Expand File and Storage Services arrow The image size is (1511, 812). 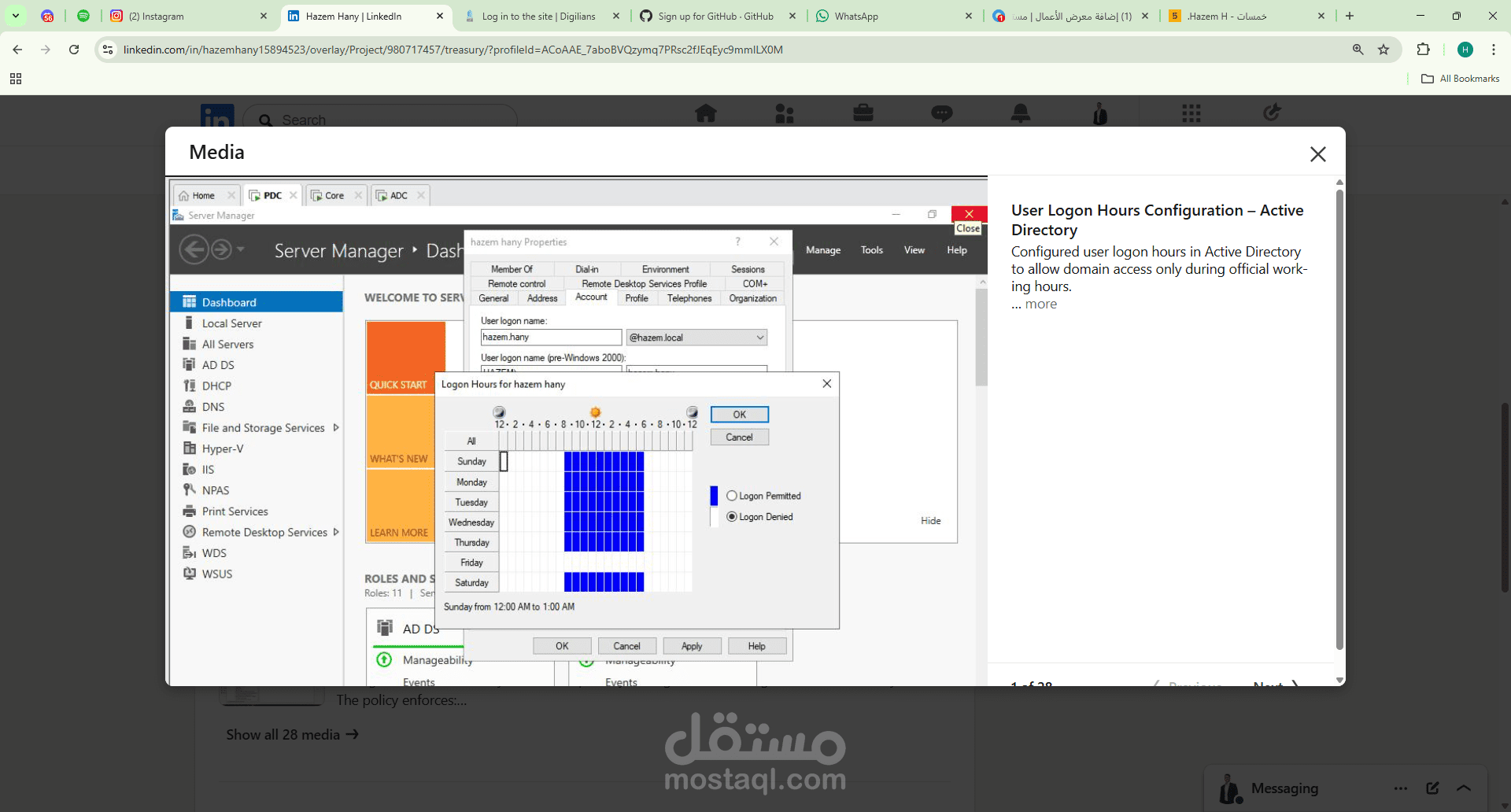click(x=336, y=428)
